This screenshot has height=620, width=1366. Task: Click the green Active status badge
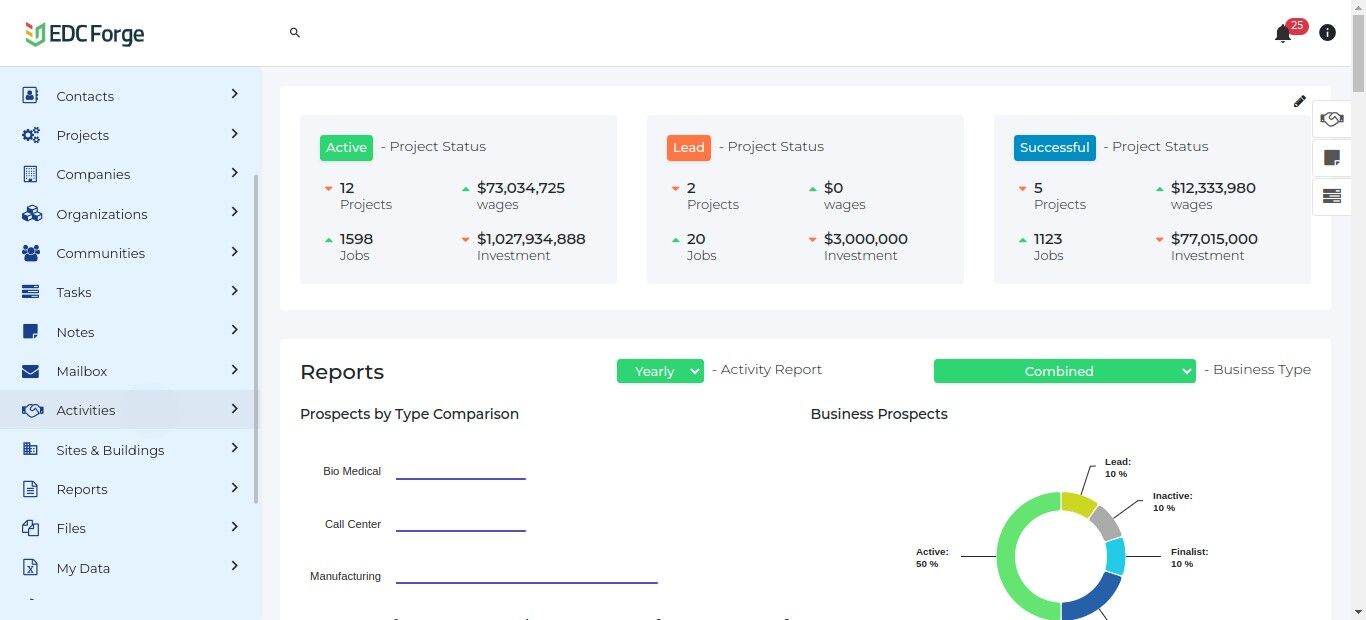(x=346, y=147)
